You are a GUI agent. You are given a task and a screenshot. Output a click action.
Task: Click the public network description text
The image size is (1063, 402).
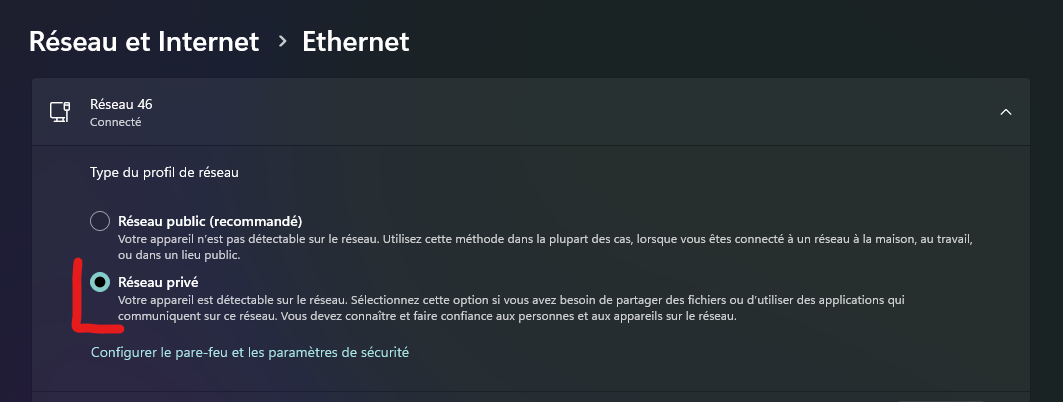[x=546, y=247]
